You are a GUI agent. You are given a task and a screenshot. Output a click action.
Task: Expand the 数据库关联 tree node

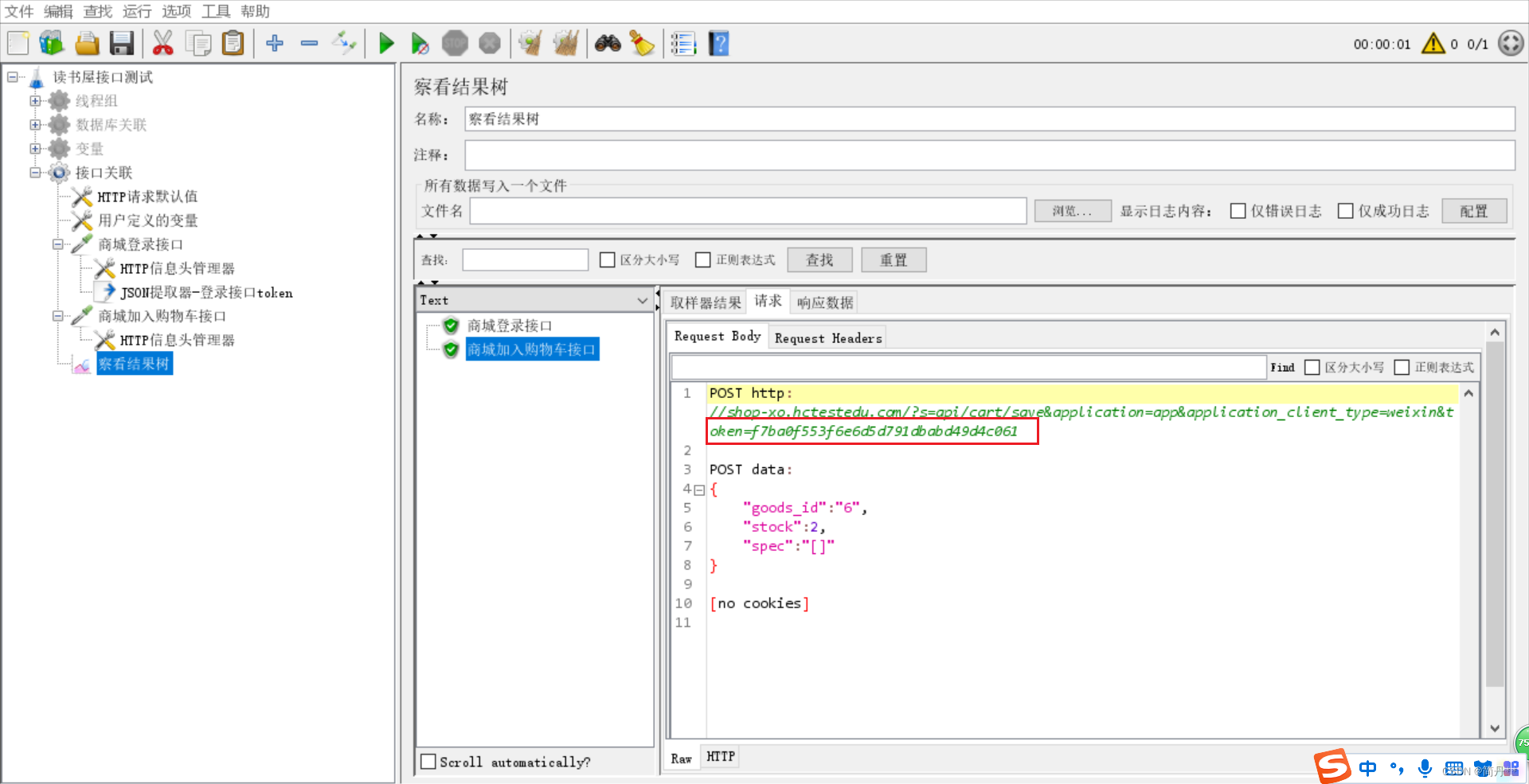click(35, 125)
